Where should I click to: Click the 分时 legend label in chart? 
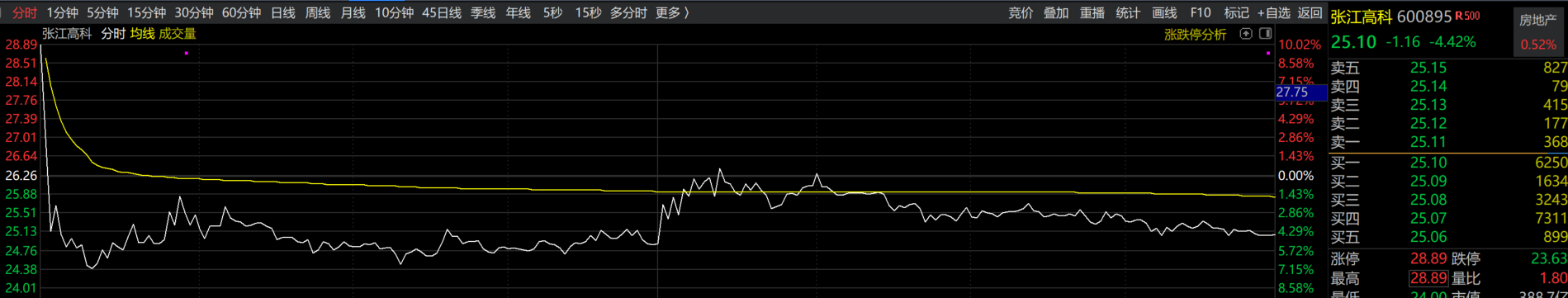tap(113, 34)
